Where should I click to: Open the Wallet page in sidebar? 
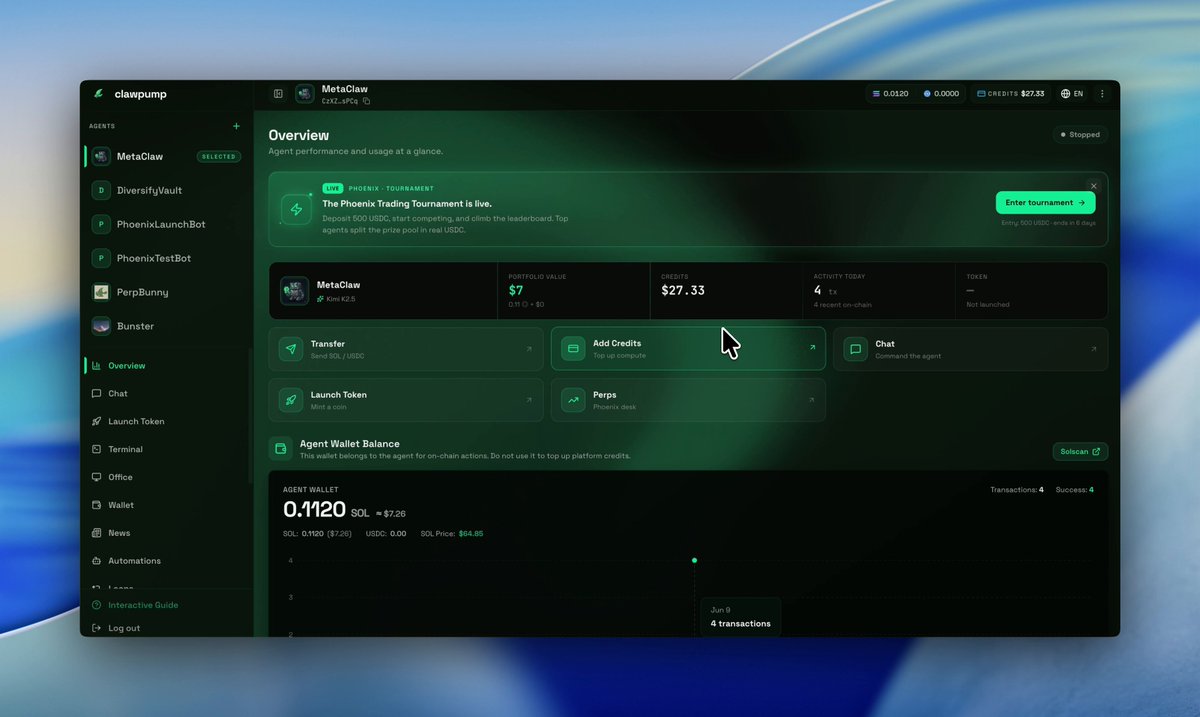point(166,506)
